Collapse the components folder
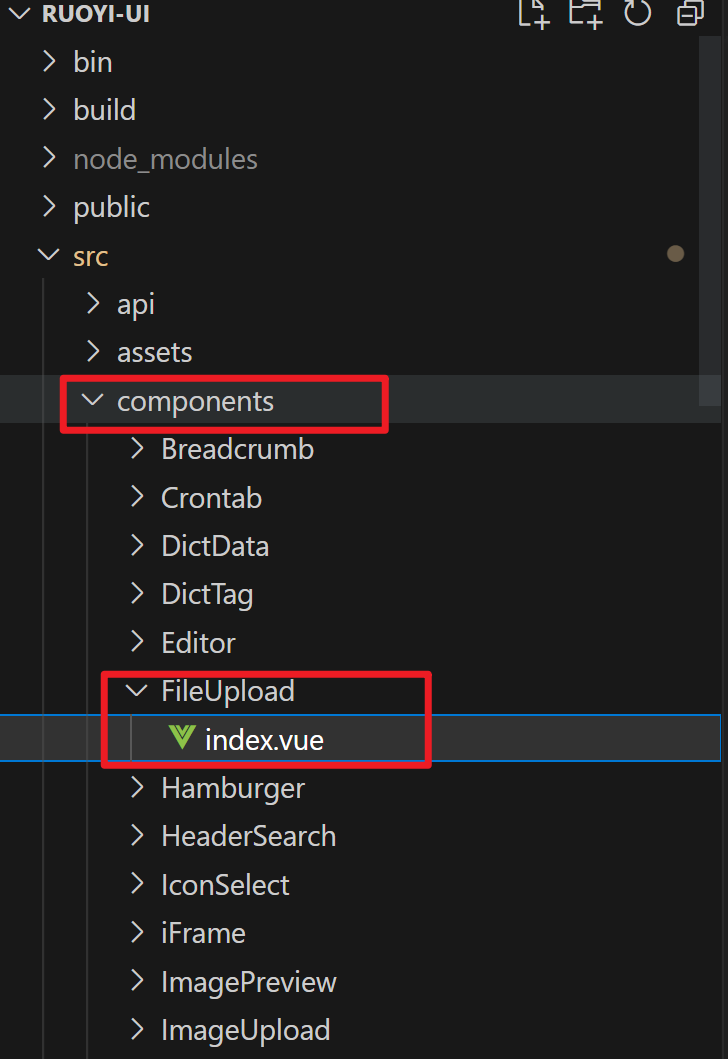The width and height of the screenshot is (728, 1059). pos(195,401)
